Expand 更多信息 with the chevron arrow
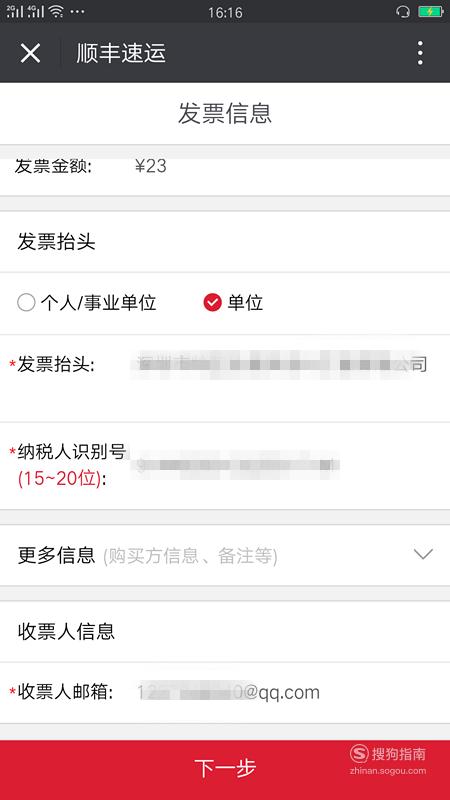This screenshot has width=450, height=800. (x=423, y=554)
